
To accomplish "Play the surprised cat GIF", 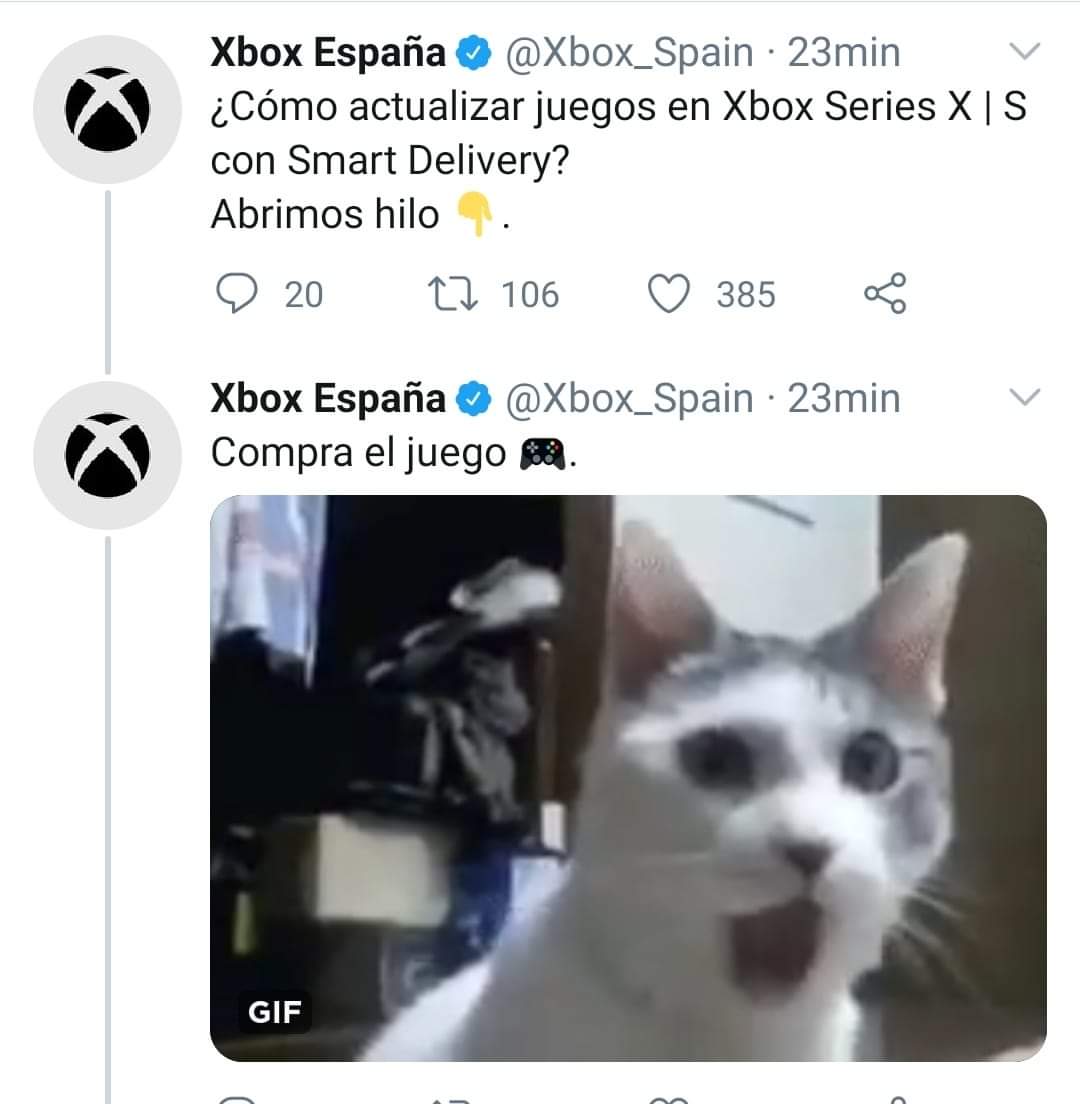I will pyautogui.click(x=628, y=778).
